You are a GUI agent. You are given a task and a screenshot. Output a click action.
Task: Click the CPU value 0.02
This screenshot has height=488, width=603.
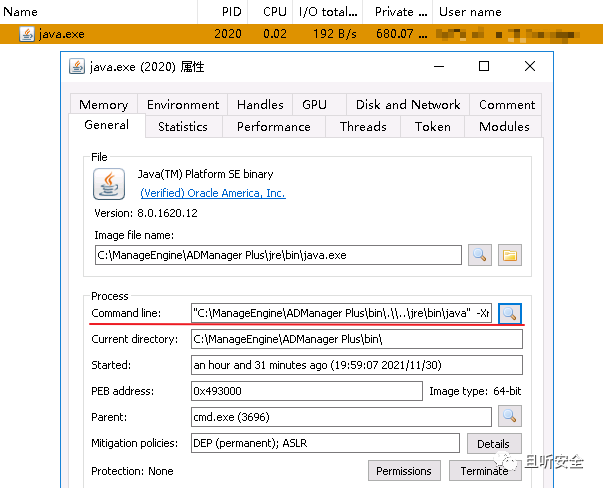pos(275,34)
